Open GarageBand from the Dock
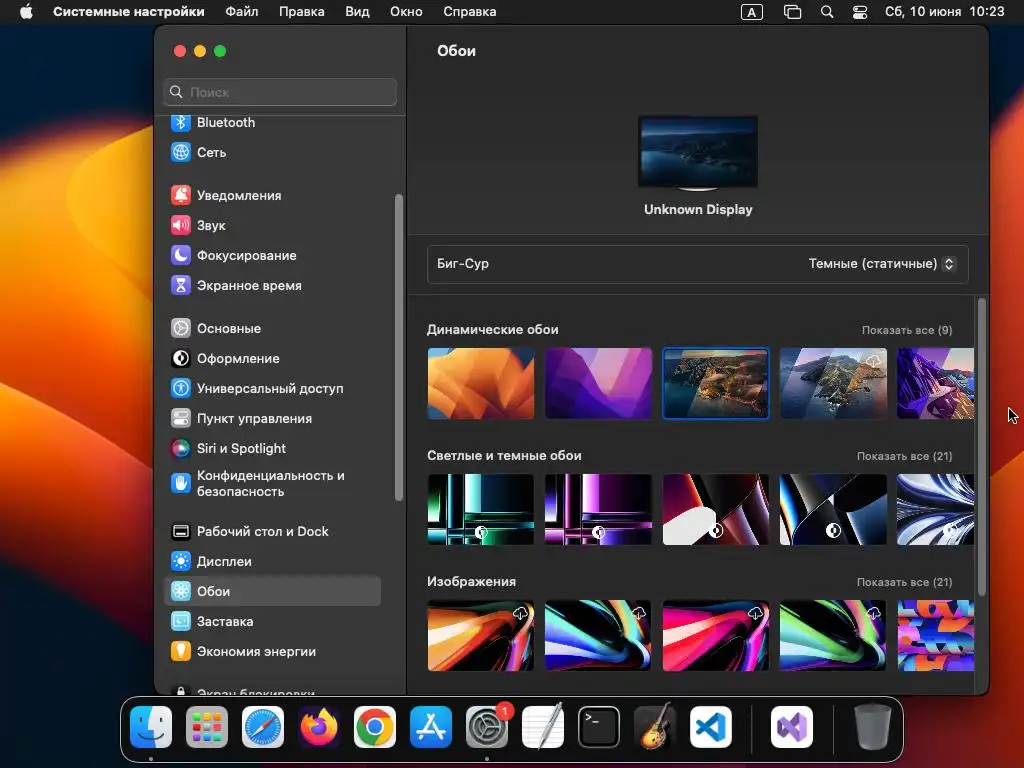 pos(655,727)
